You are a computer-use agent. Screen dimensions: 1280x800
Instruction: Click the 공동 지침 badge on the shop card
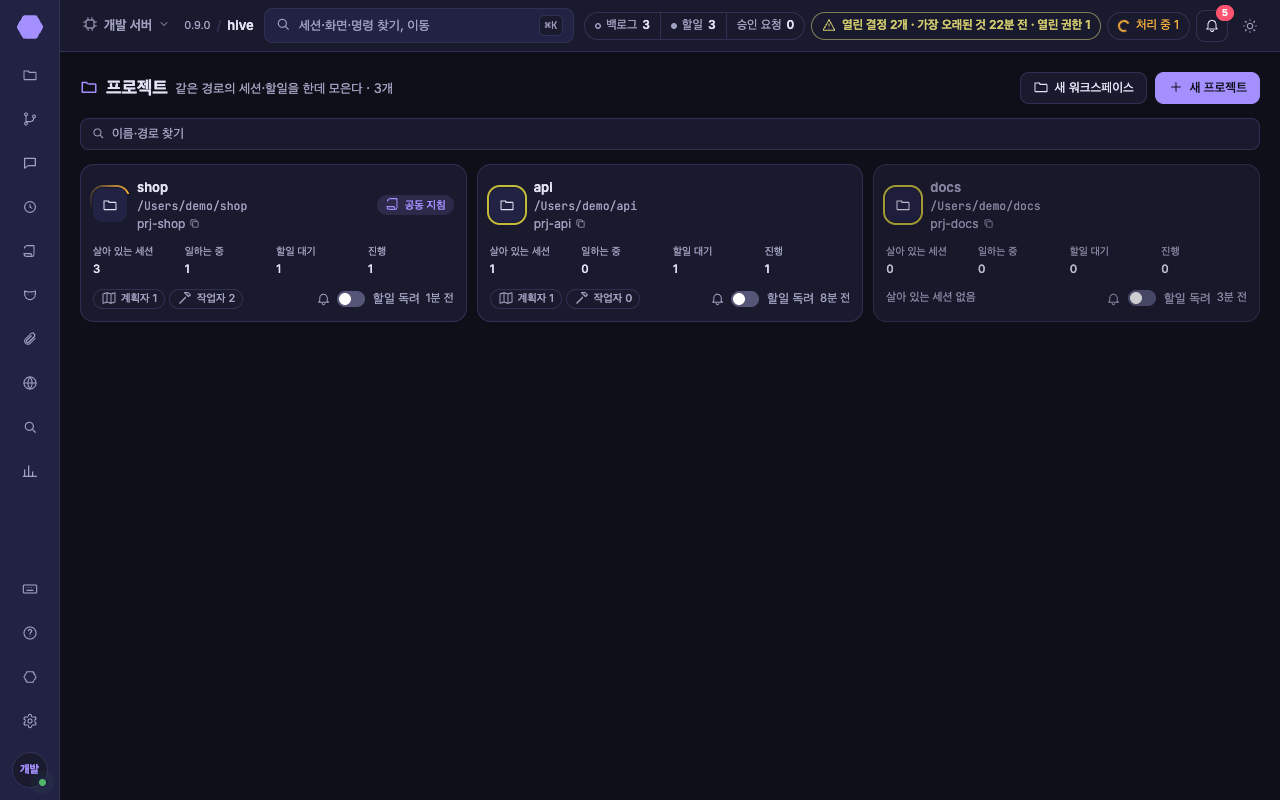(415, 205)
